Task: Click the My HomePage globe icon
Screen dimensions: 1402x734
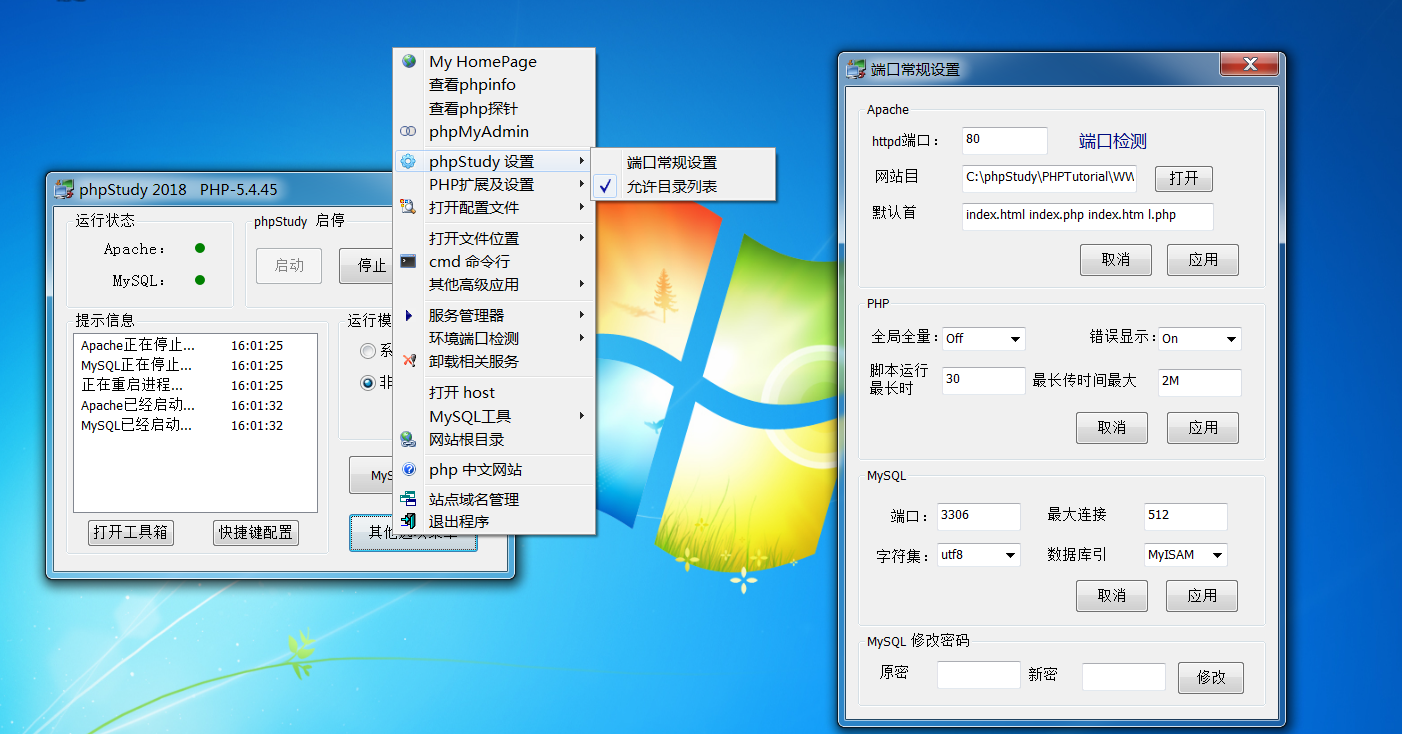Action: click(409, 61)
